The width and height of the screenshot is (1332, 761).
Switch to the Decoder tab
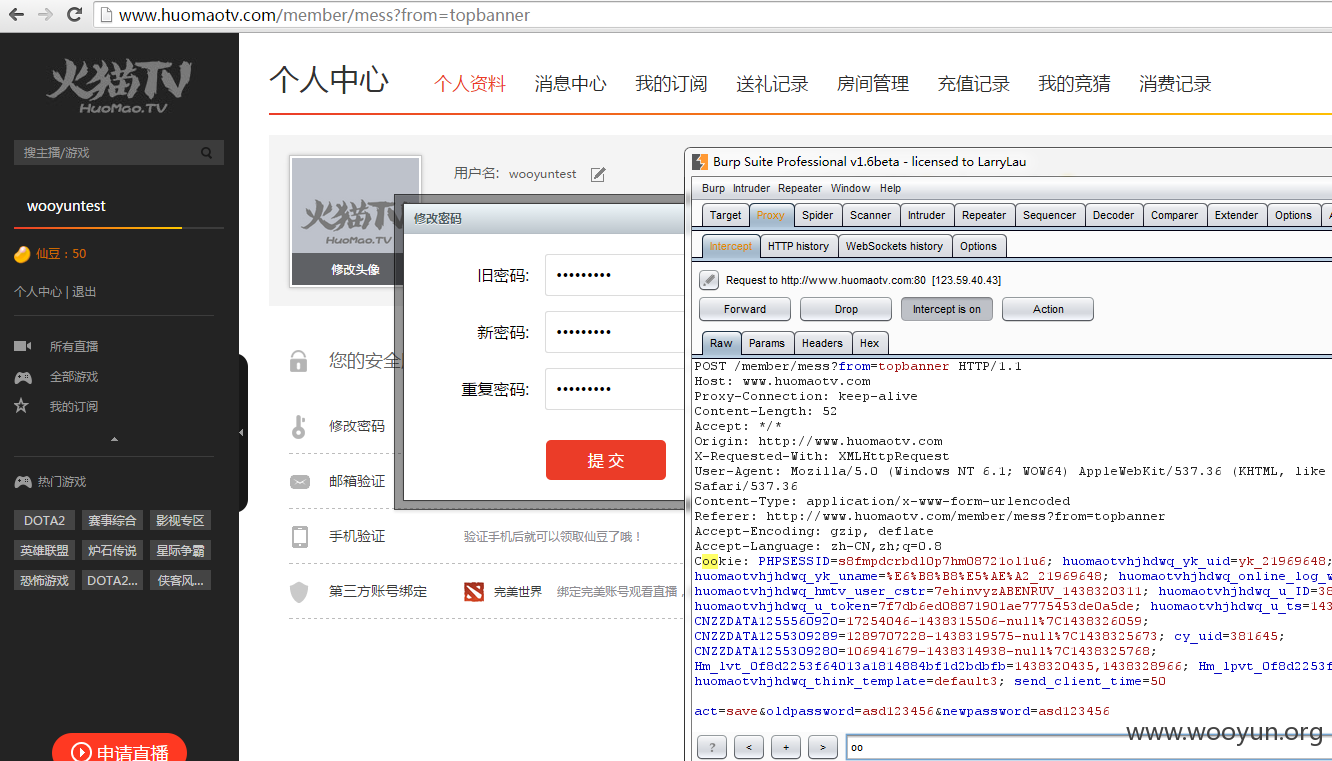[1114, 215]
